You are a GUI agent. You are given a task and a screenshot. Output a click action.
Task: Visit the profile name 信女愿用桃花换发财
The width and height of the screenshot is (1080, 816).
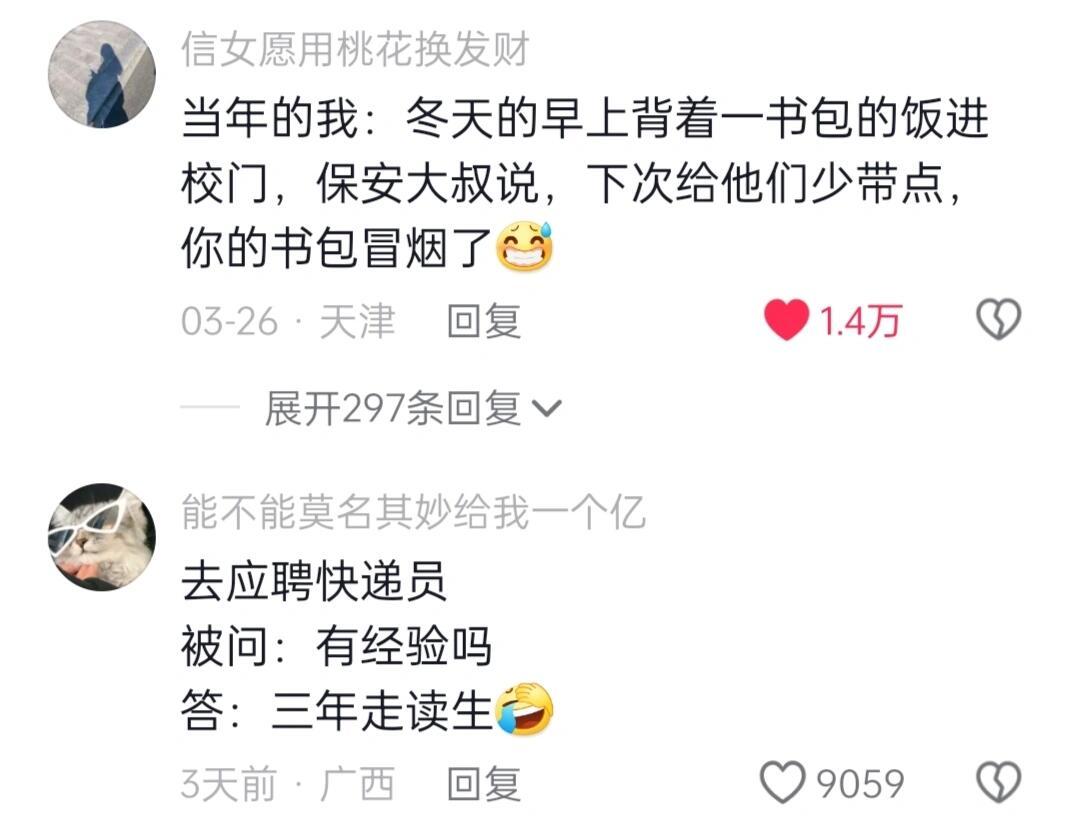(x=355, y=50)
